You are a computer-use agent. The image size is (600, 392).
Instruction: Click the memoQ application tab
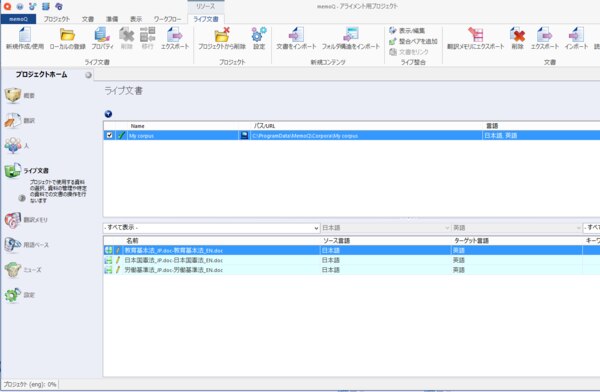[18, 19]
